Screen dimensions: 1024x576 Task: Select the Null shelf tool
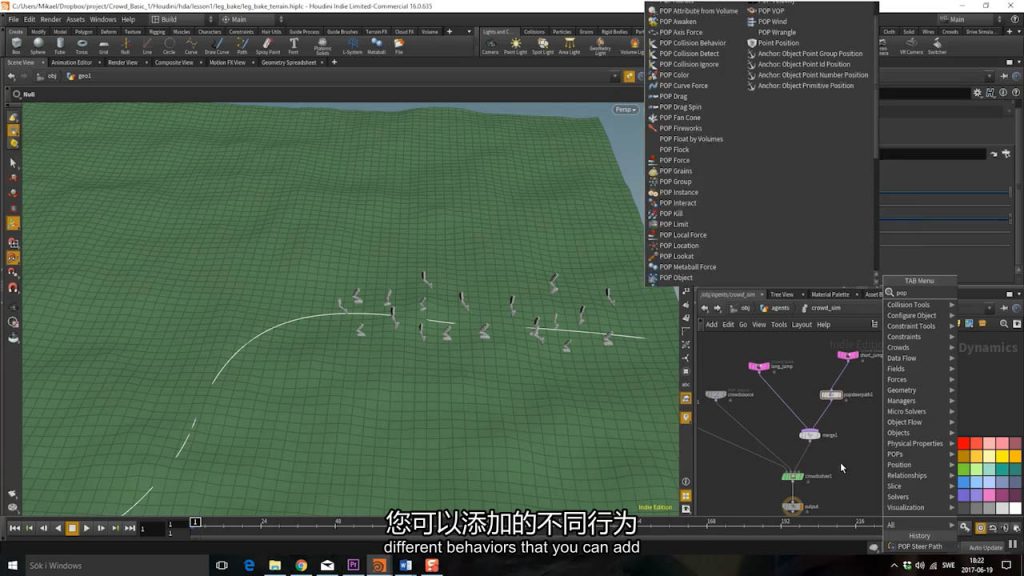pos(125,45)
